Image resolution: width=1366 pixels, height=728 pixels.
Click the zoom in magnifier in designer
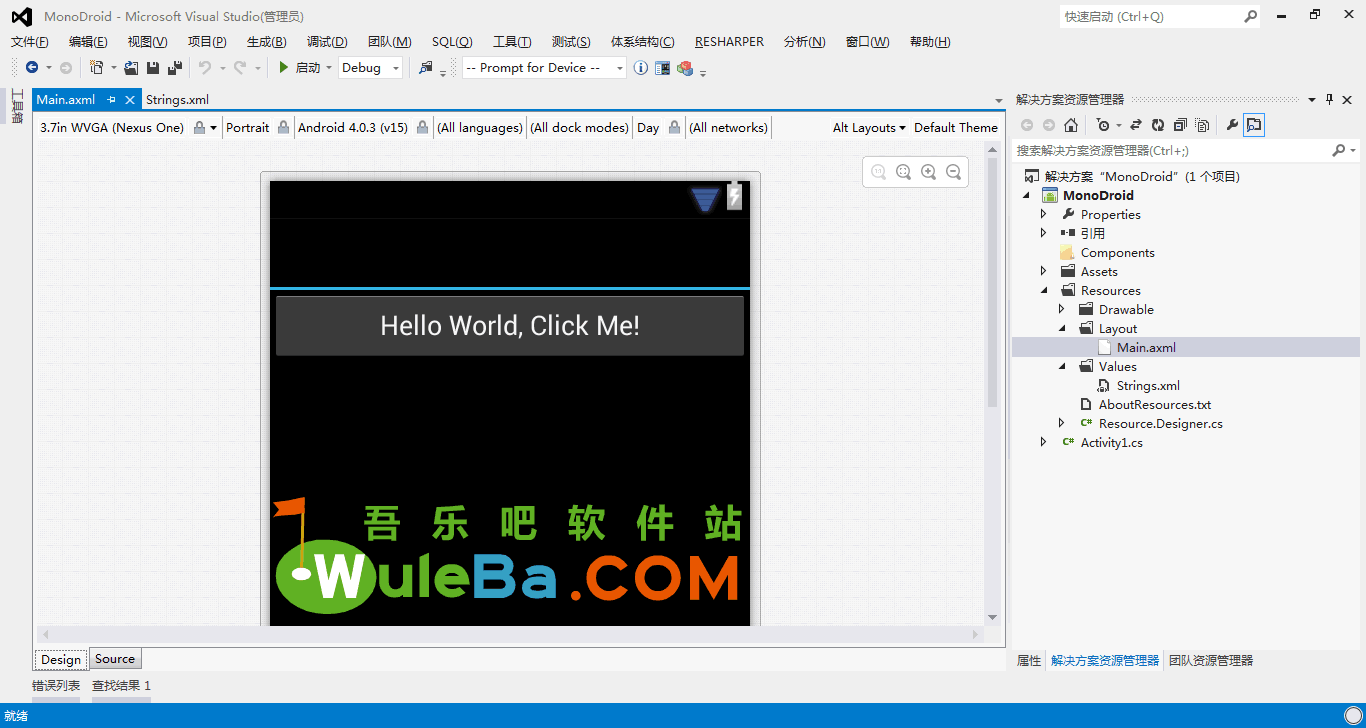pyautogui.click(x=928, y=172)
